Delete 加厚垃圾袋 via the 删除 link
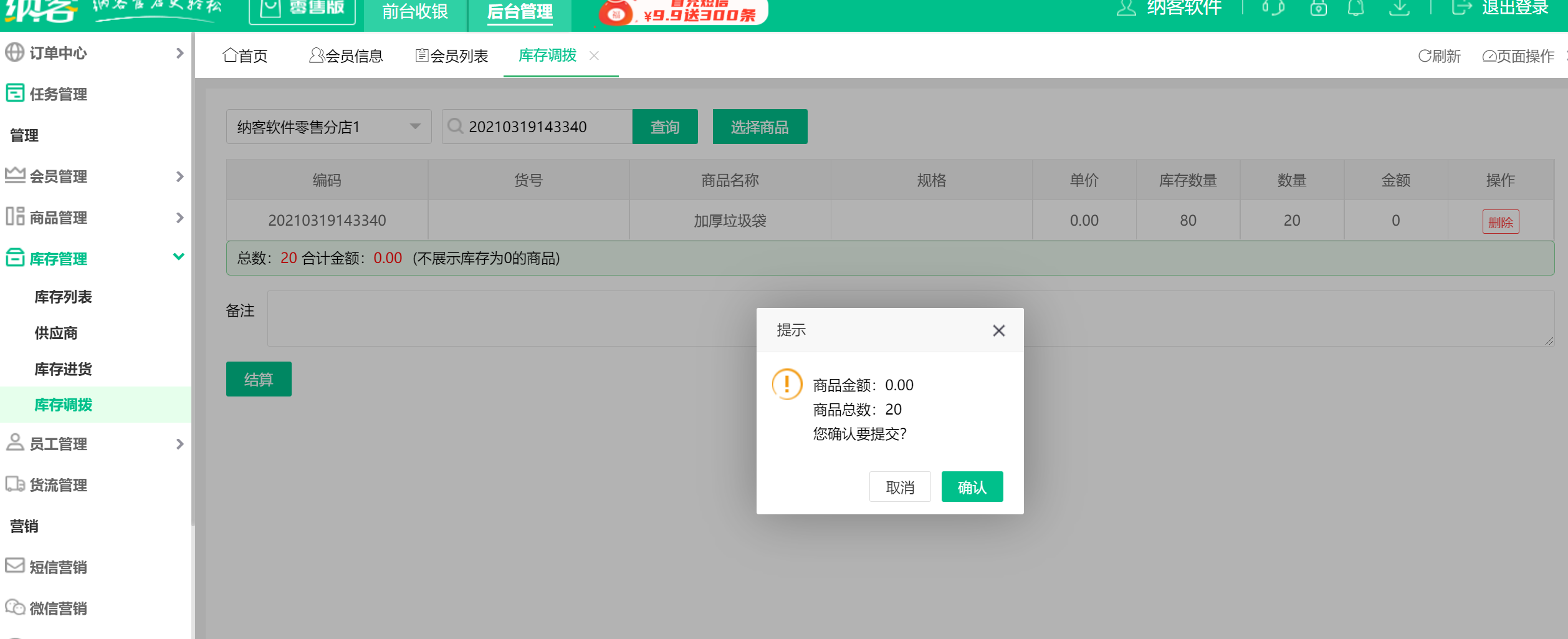This screenshot has height=639, width=1568. [x=1500, y=221]
